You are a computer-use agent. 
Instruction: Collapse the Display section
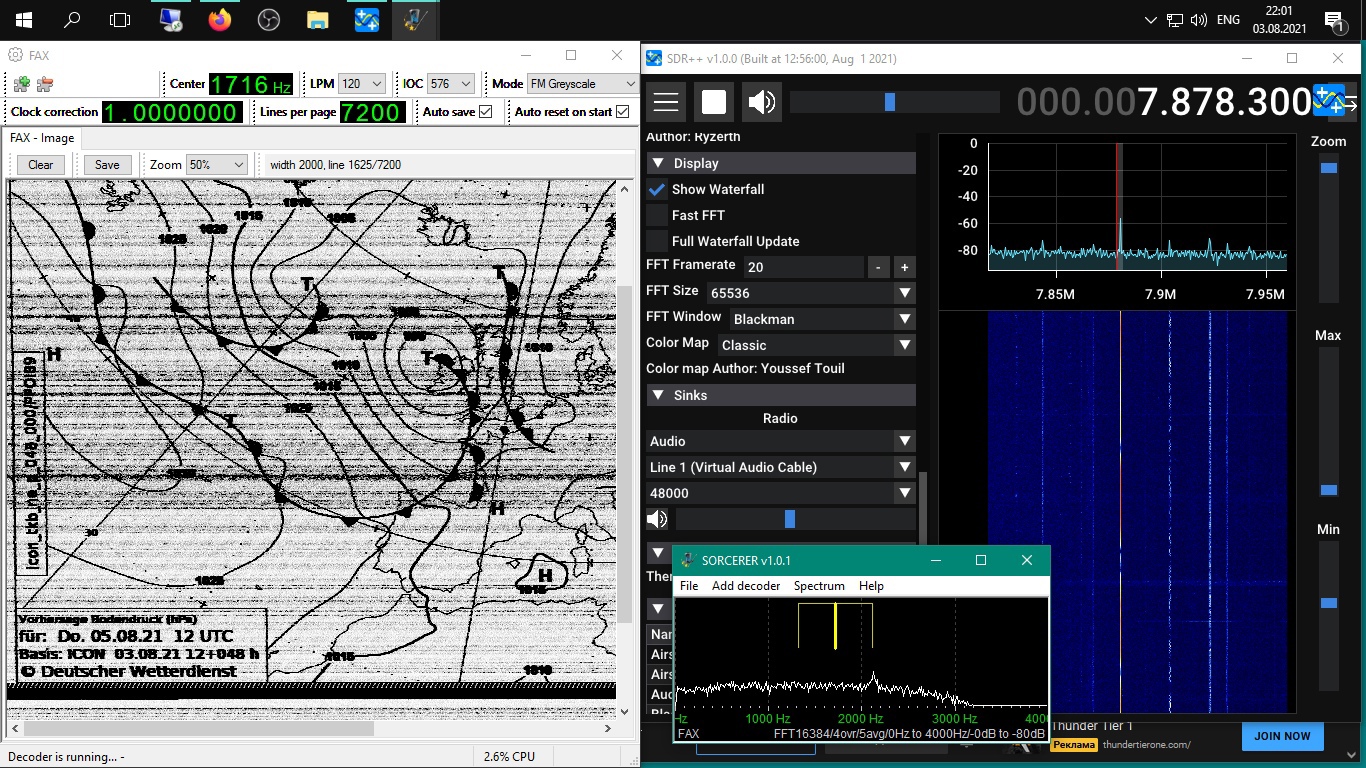(658, 163)
